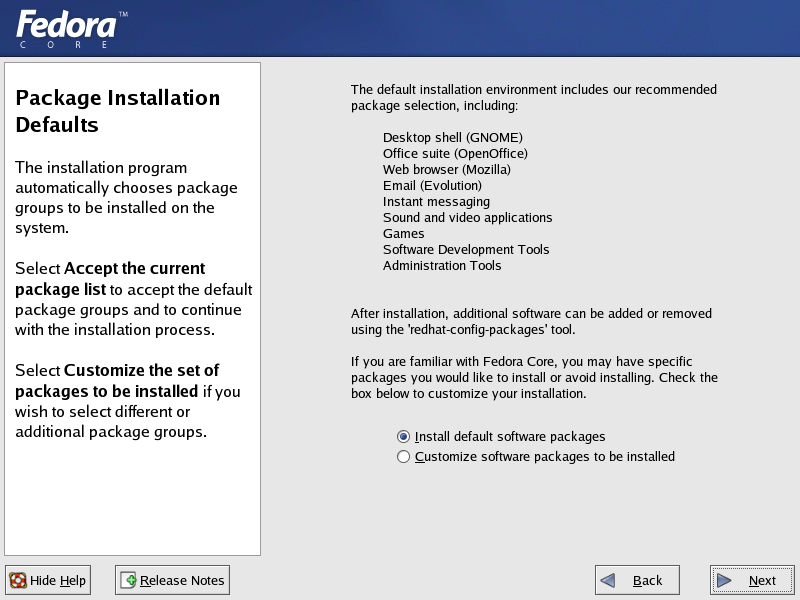Click the left arrow icon on Back
800x600 pixels.
pyautogui.click(x=608, y=581)
